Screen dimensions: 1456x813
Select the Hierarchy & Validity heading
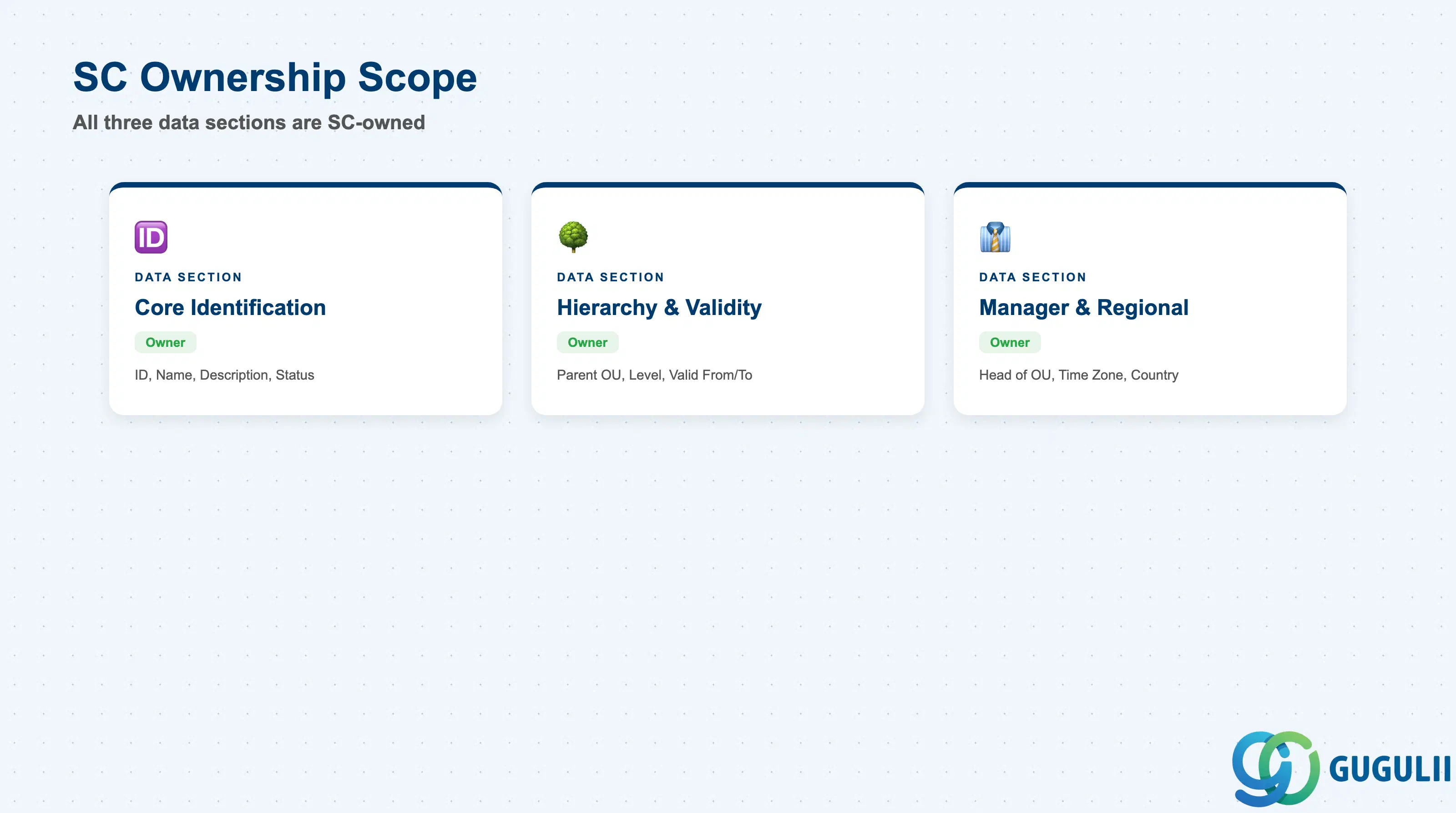point(659,308)
